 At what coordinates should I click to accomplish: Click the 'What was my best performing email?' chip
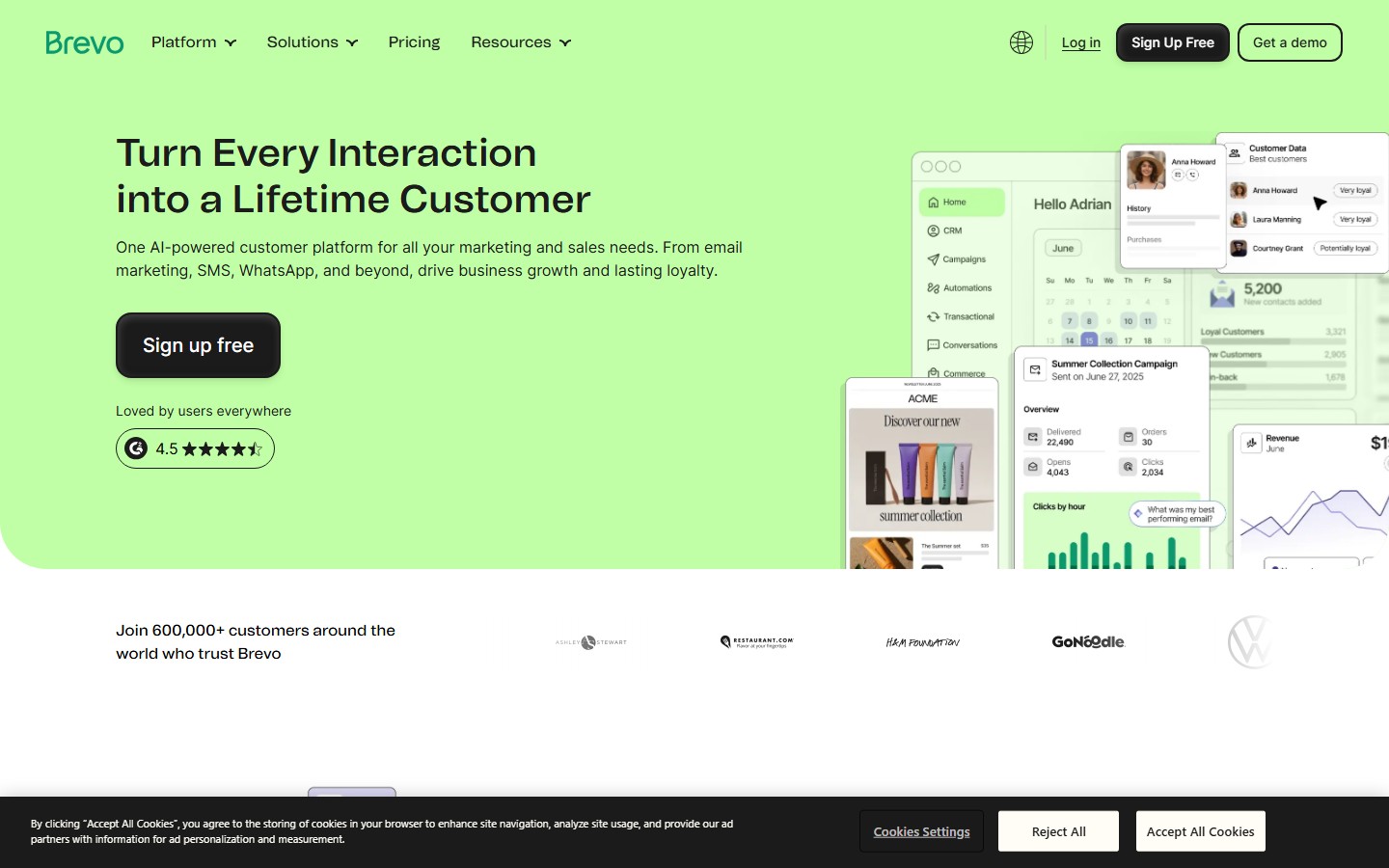(1177, 514)
